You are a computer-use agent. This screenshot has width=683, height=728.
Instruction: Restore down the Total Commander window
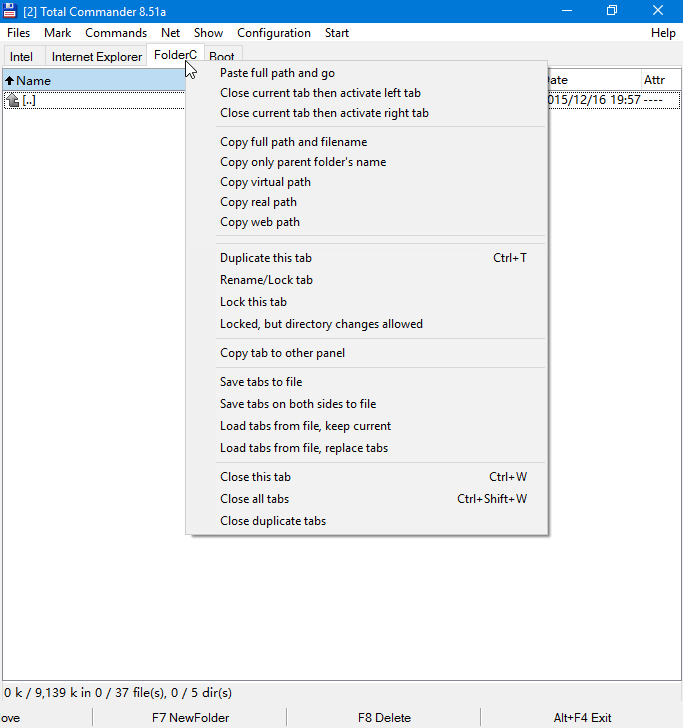pyautogui.click(x=611, y=11)
